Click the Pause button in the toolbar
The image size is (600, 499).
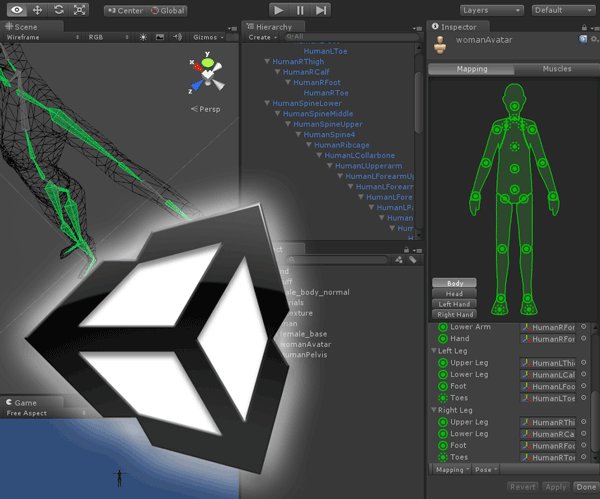(x=300, y=10)
